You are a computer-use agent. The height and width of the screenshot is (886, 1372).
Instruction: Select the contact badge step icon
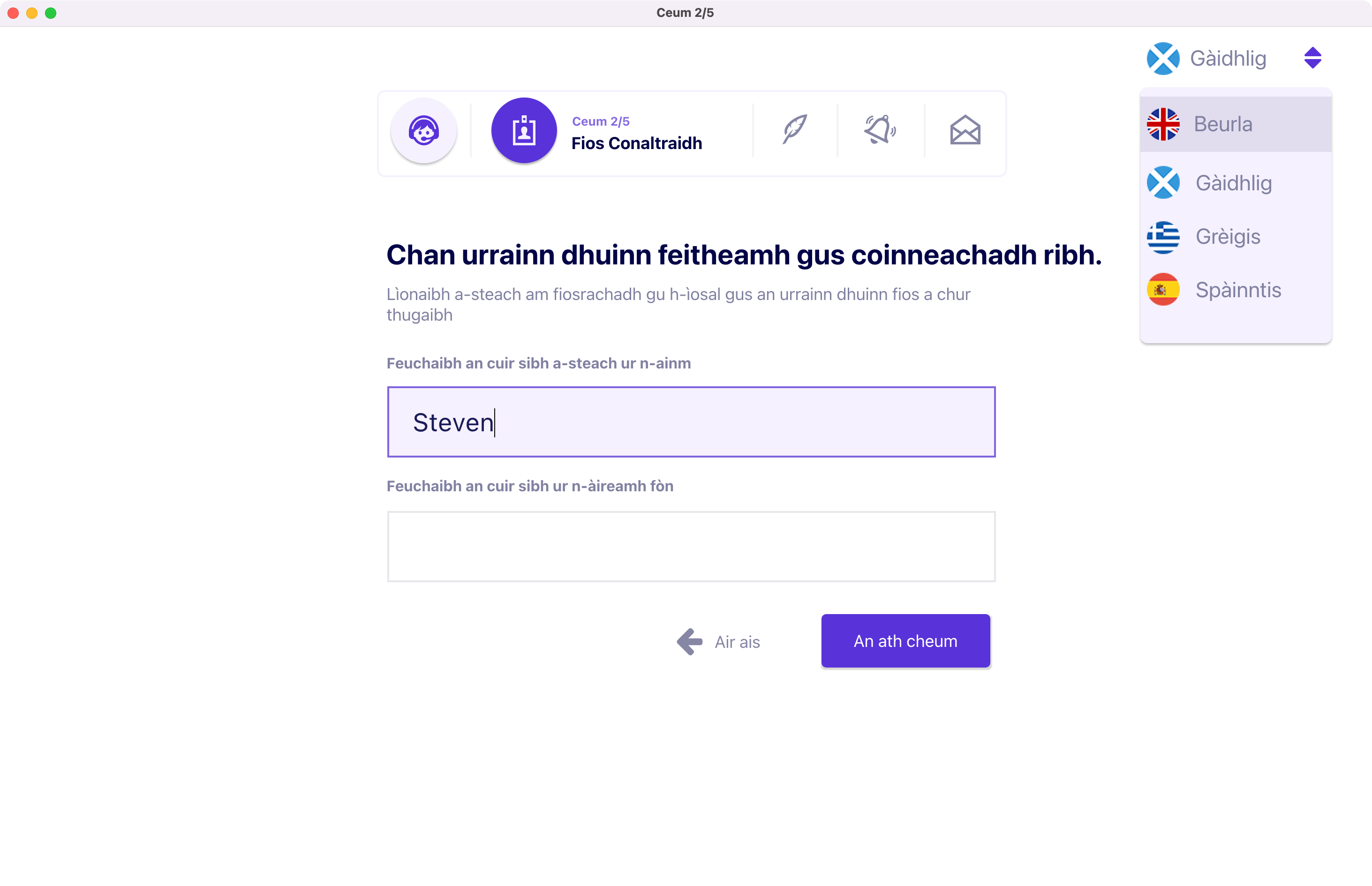[524, 131]
